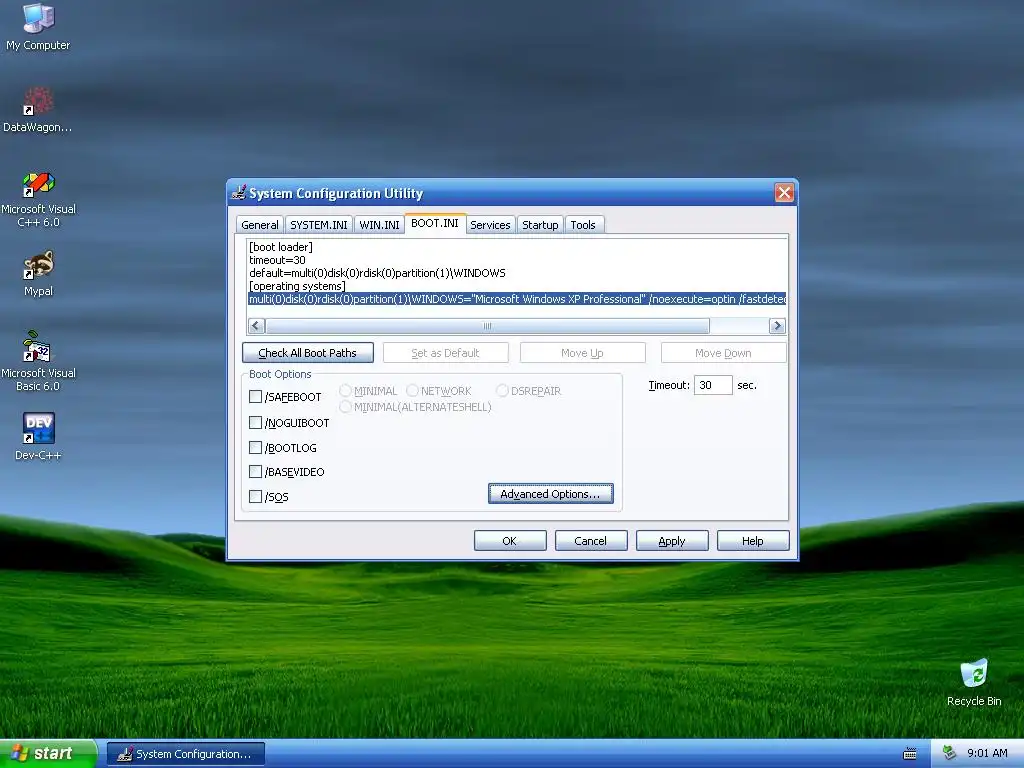Screen dimensions: 1024x768
Task: Select the highlighted Windows XP Professional entry
Action: (x=517, y=299)
